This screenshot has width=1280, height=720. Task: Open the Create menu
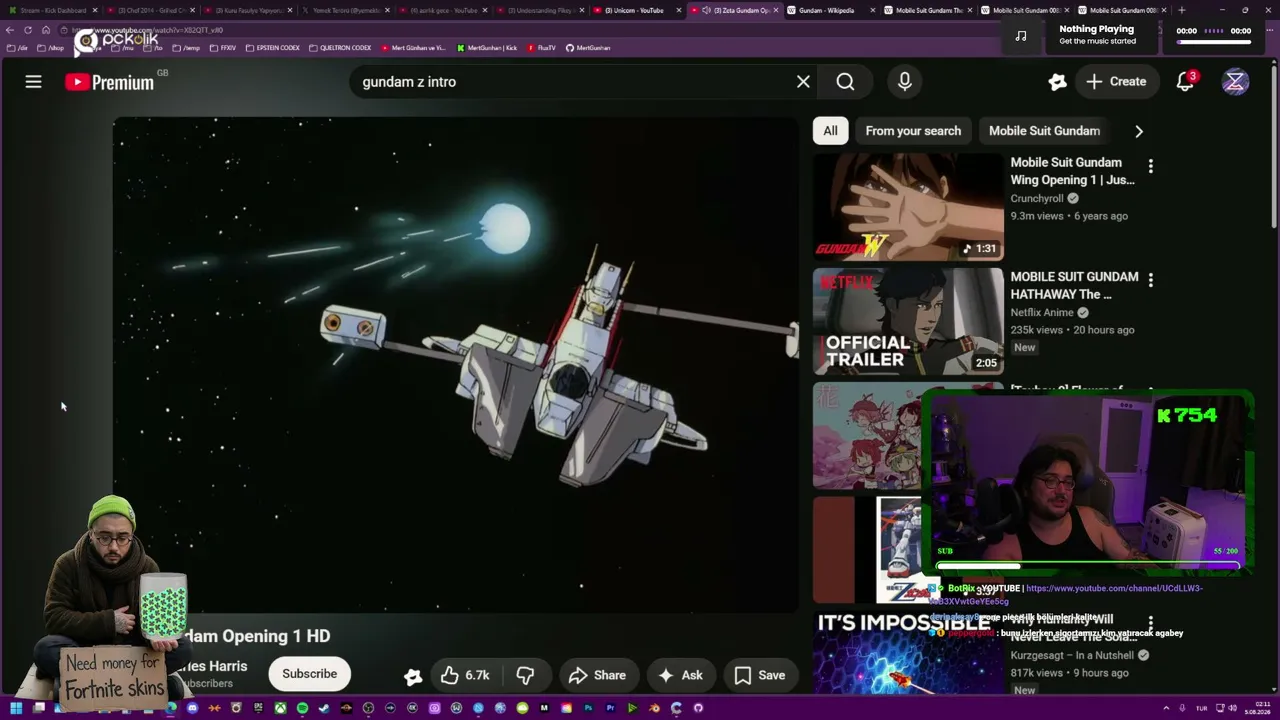1116,82
